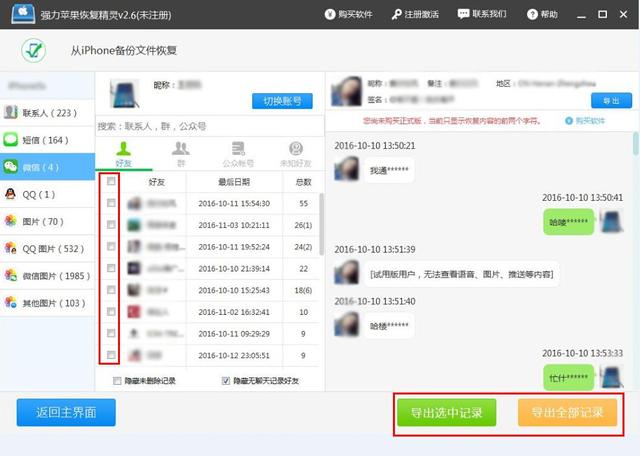Check the row dated 2016-10-10 21:39:14
This screenshot has height=456, width=640.
coord(111,268)
